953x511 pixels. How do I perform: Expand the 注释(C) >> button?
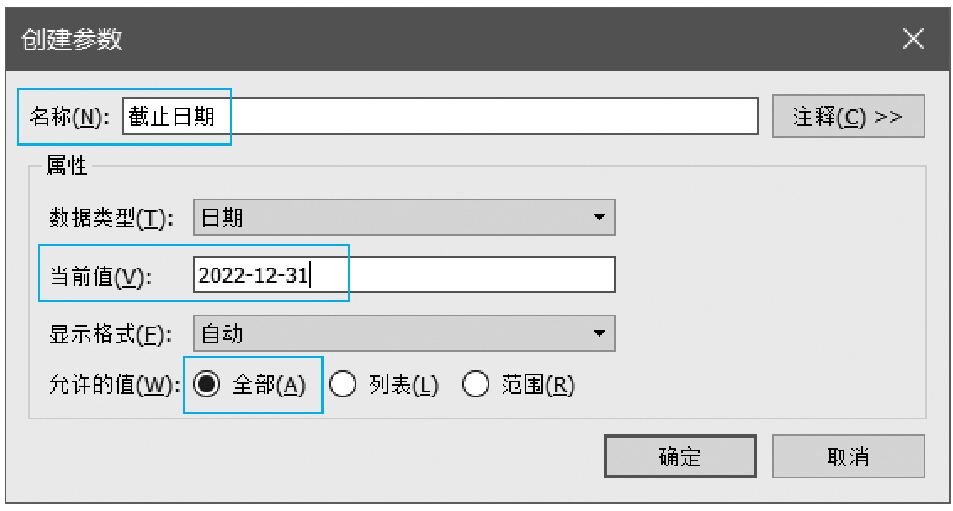click(847, 116)
